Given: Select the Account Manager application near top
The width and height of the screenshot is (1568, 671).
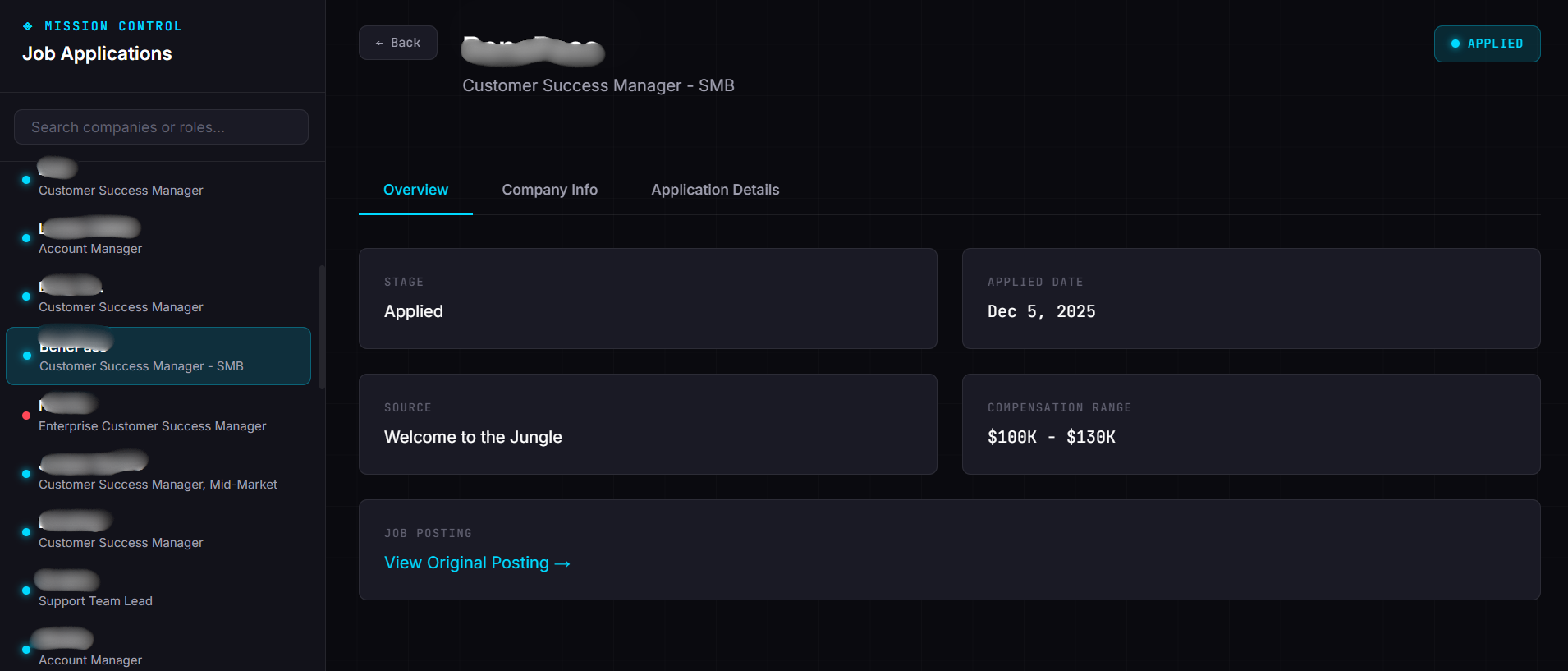Looking at the screenshot, I should [90, 248].
